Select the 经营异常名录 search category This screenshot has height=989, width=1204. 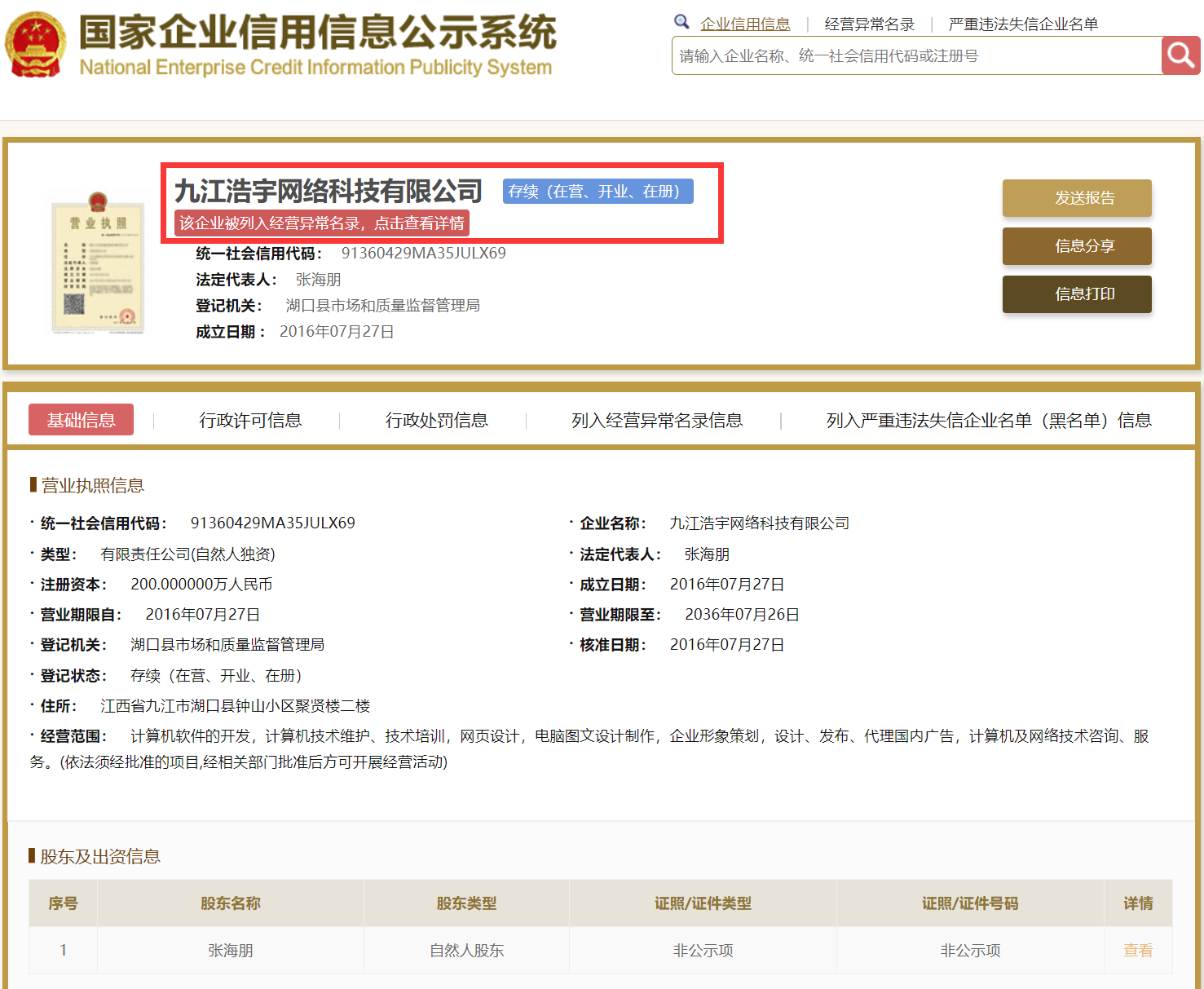[869, 24]
